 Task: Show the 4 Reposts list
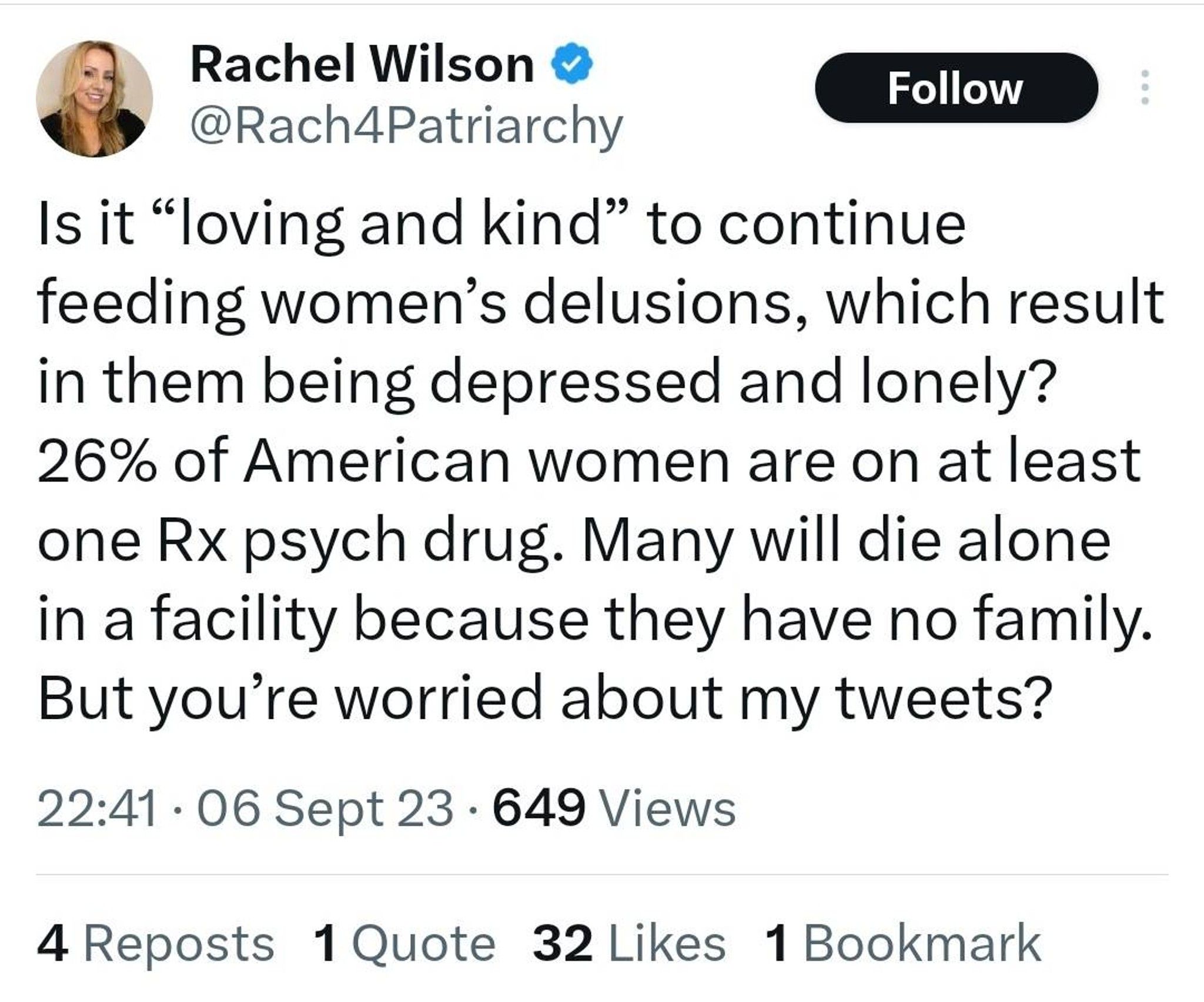pyautogui.click(x=156, y=944)
